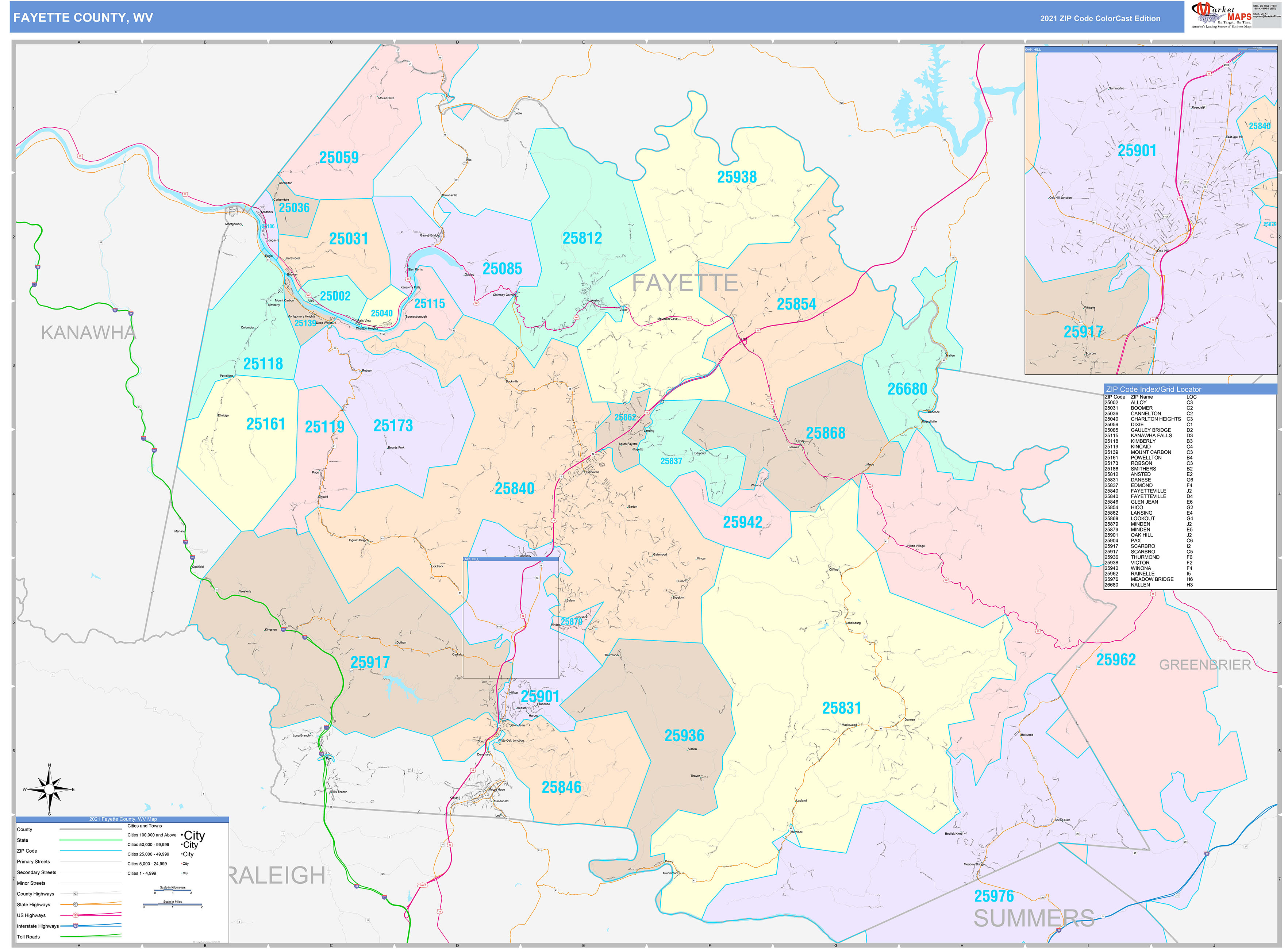Click the Interstate Highways shield in legend
The width and height of the screenshot is (1288, 949).
point(75,926)
